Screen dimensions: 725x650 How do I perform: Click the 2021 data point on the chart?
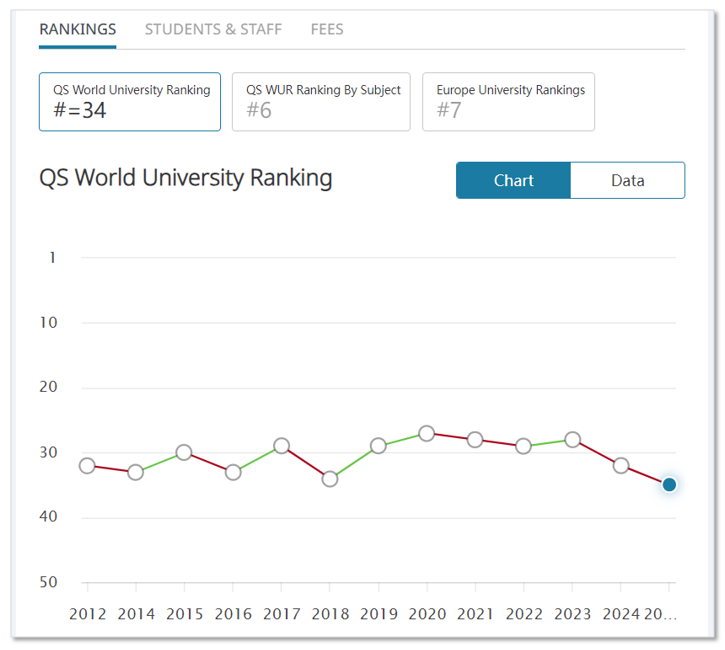click(475, 440)
